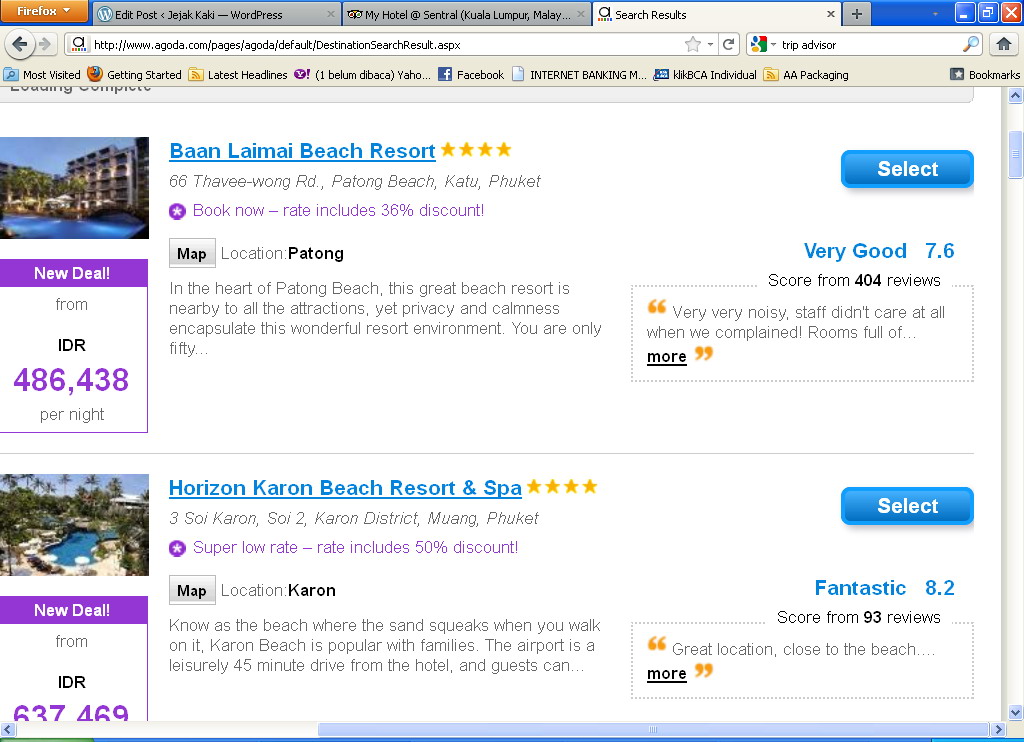Reload the page with the refresh icon
The width and height of the screenshot is (1024, 742).
click(x=729, y=44)
